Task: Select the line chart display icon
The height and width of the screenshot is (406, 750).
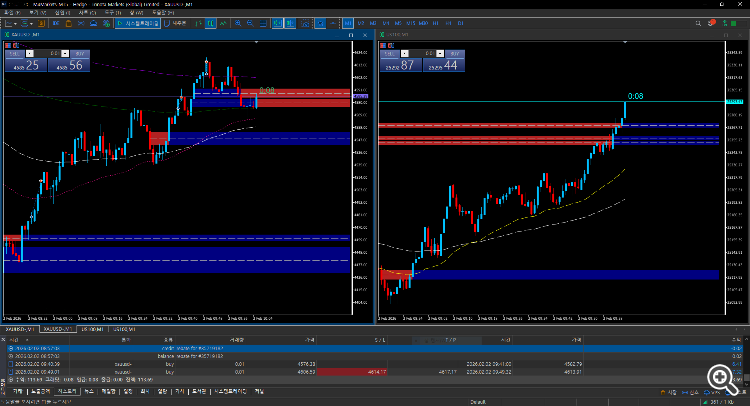Action: coord(223,23)
